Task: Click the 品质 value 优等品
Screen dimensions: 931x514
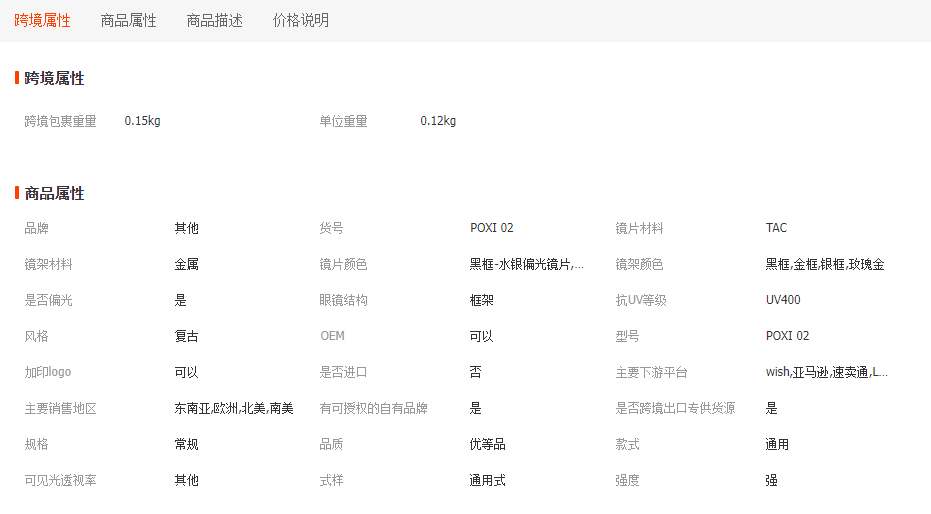Action: (487, 444)
